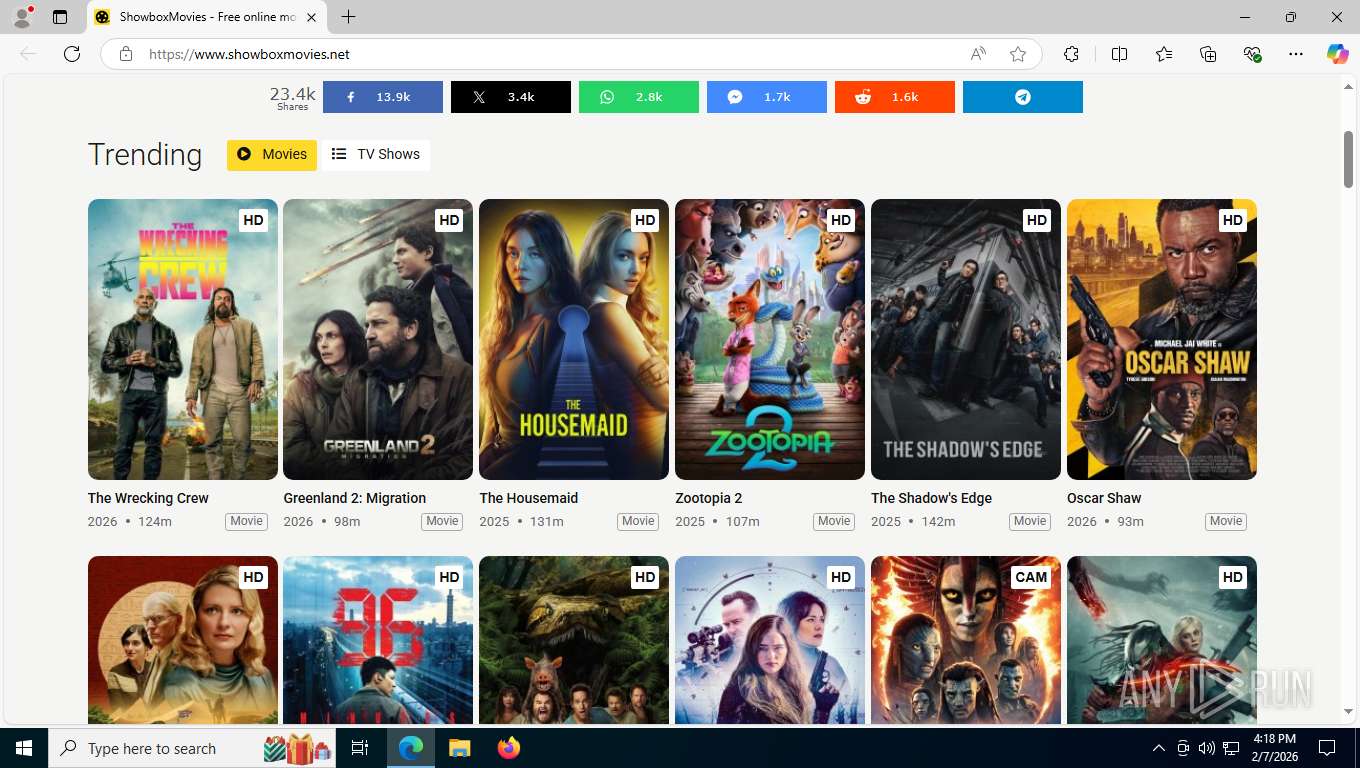The image size is (1360, 768).
Task: Open volume control in tray
Action: [x=1207, y=748]
